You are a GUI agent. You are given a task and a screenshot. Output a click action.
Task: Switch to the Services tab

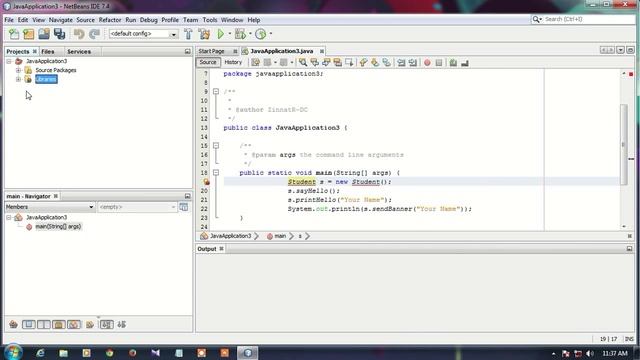tap(79, 51)
